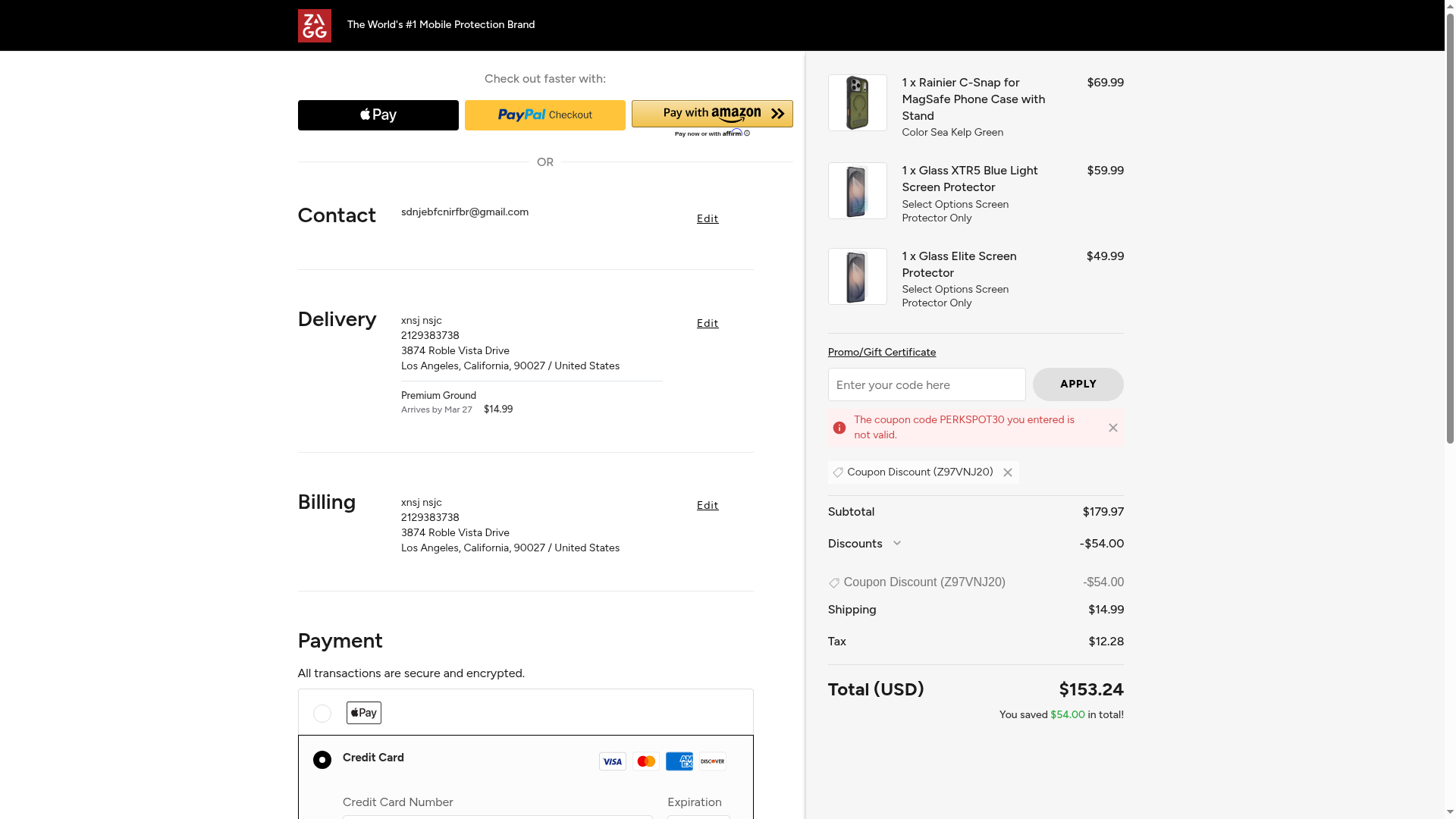Viewport: 1456px width, 819px height.
Task: Remove the Z97VNJ20 coupon discount tag
Action: [x=1007, y=472]
